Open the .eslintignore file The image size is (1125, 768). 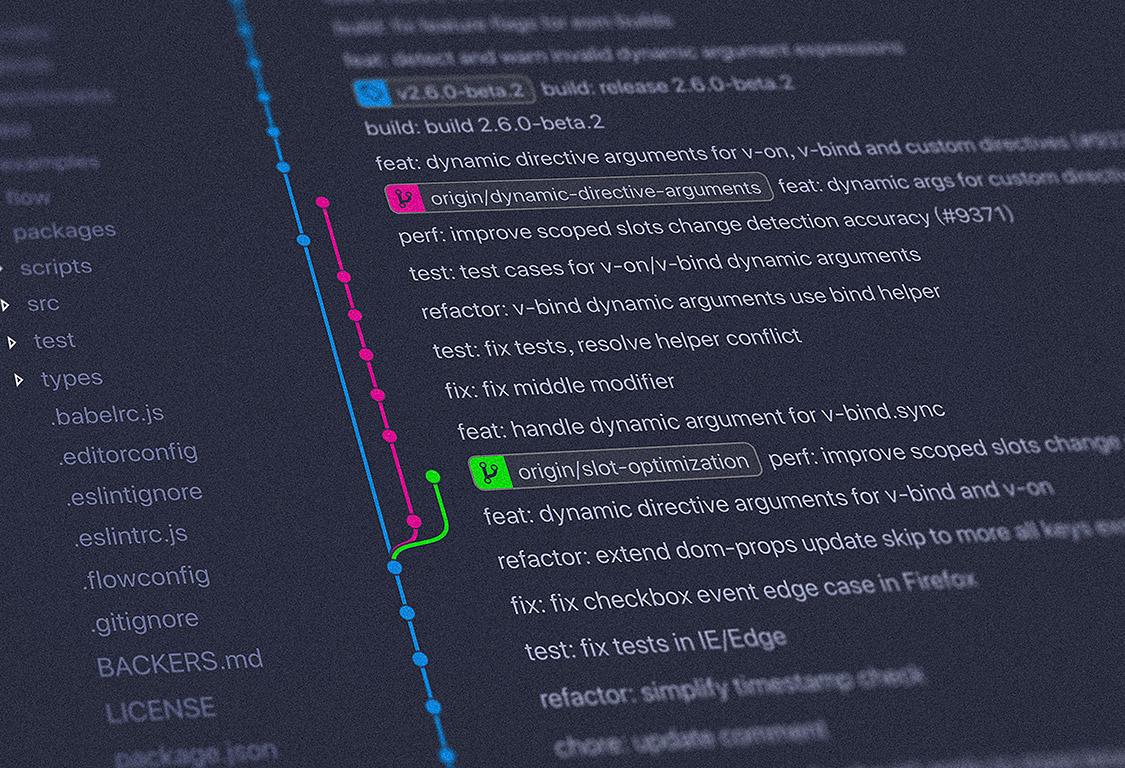pyautogui.click(x=135, y=495)
